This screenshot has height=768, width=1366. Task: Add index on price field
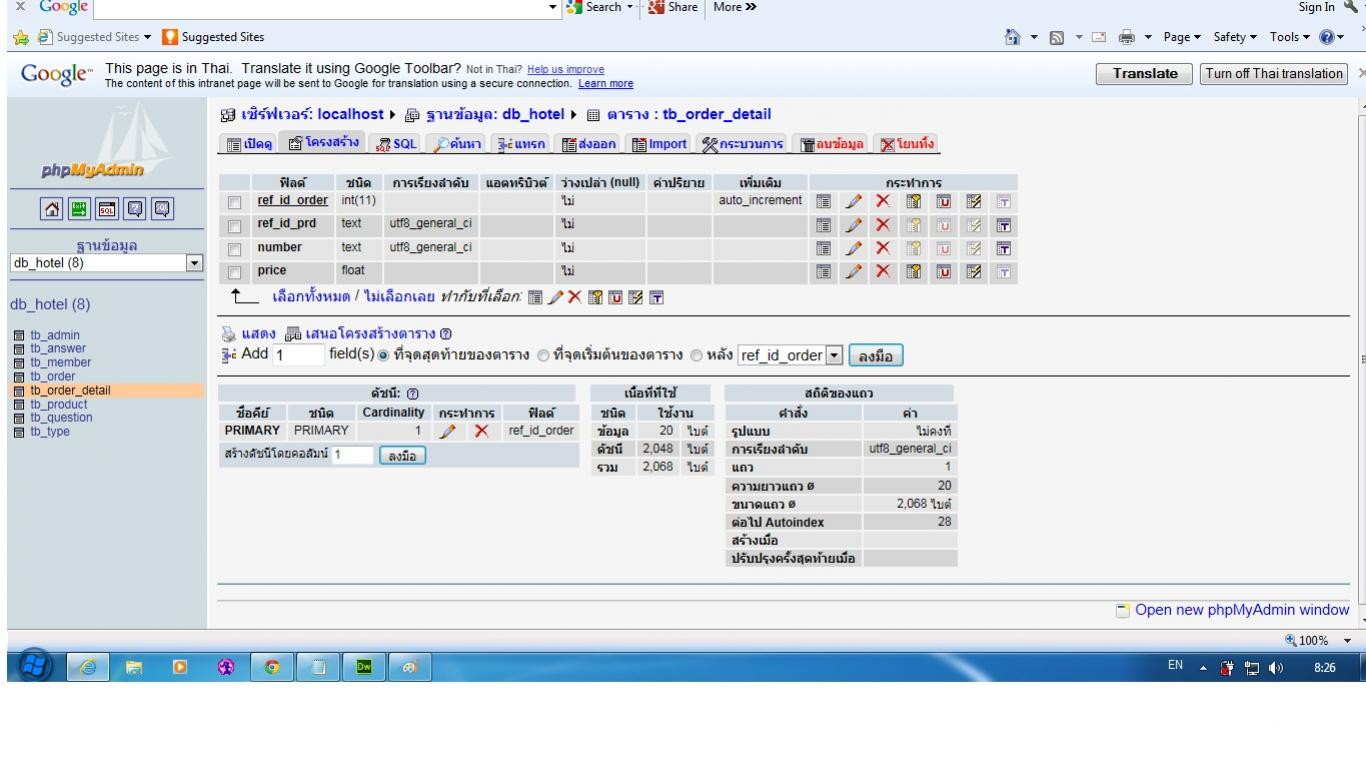[972, 270]
